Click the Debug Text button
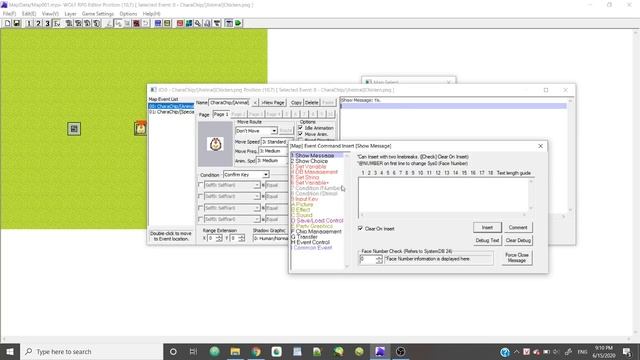Viewport: 640px width, 360px height. [x=487, y=240]
